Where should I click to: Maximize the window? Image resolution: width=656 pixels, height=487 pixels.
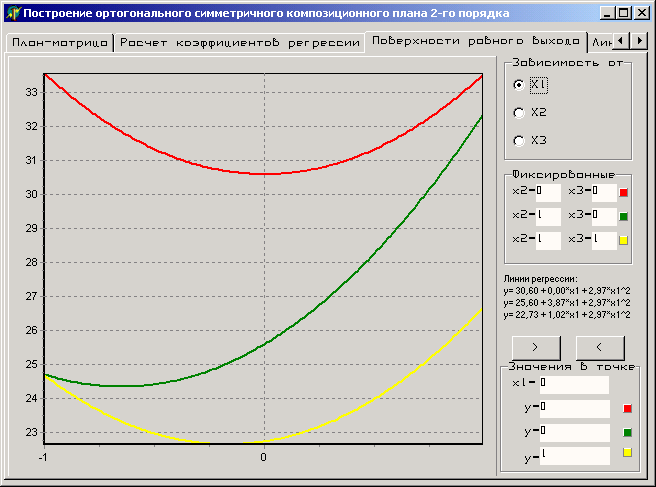tap(623, 13)
